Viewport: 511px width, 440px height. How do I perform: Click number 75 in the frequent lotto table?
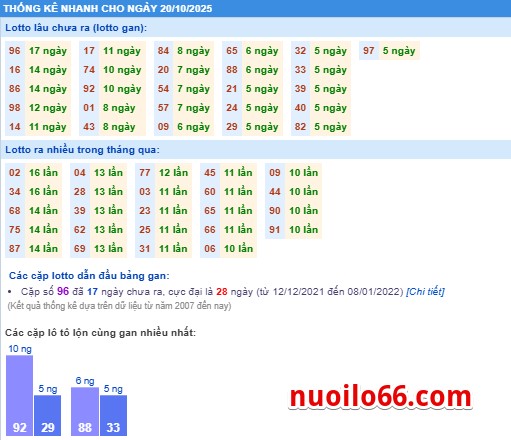(x=15, y=230)
